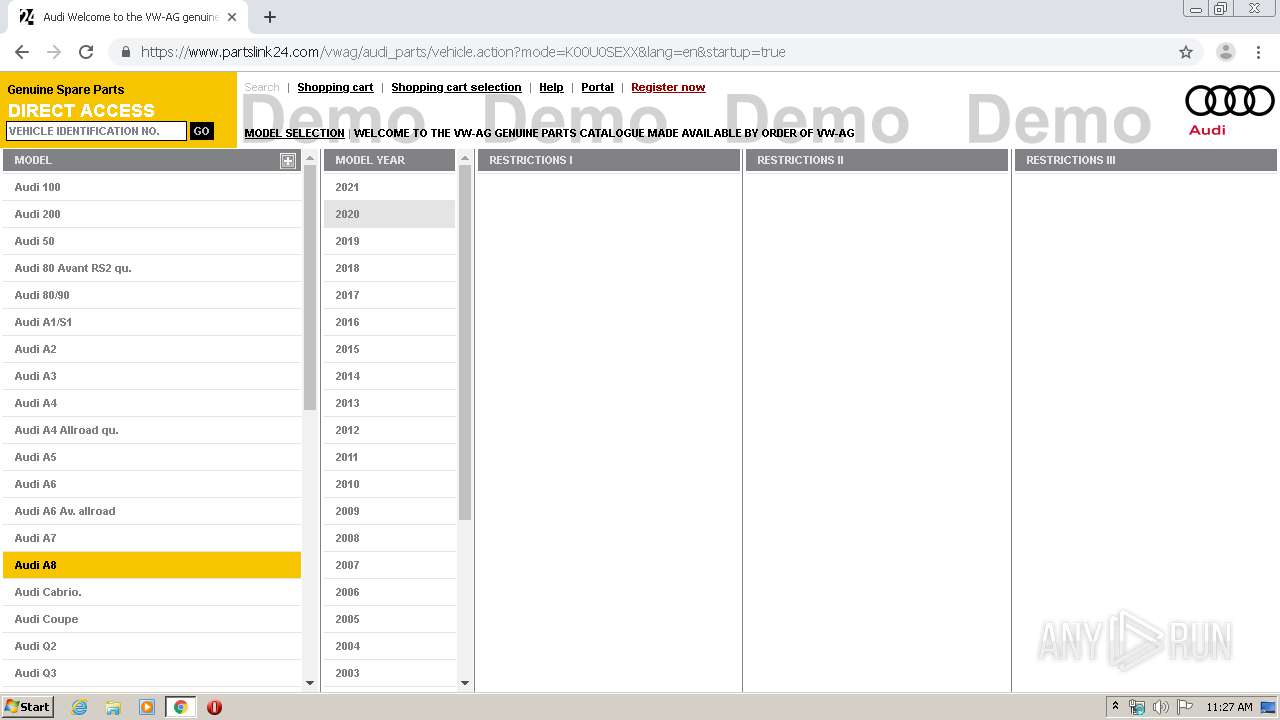Choose model year 2007
Viewport: 1280px width, 720px height.
[x=389, y=565]
